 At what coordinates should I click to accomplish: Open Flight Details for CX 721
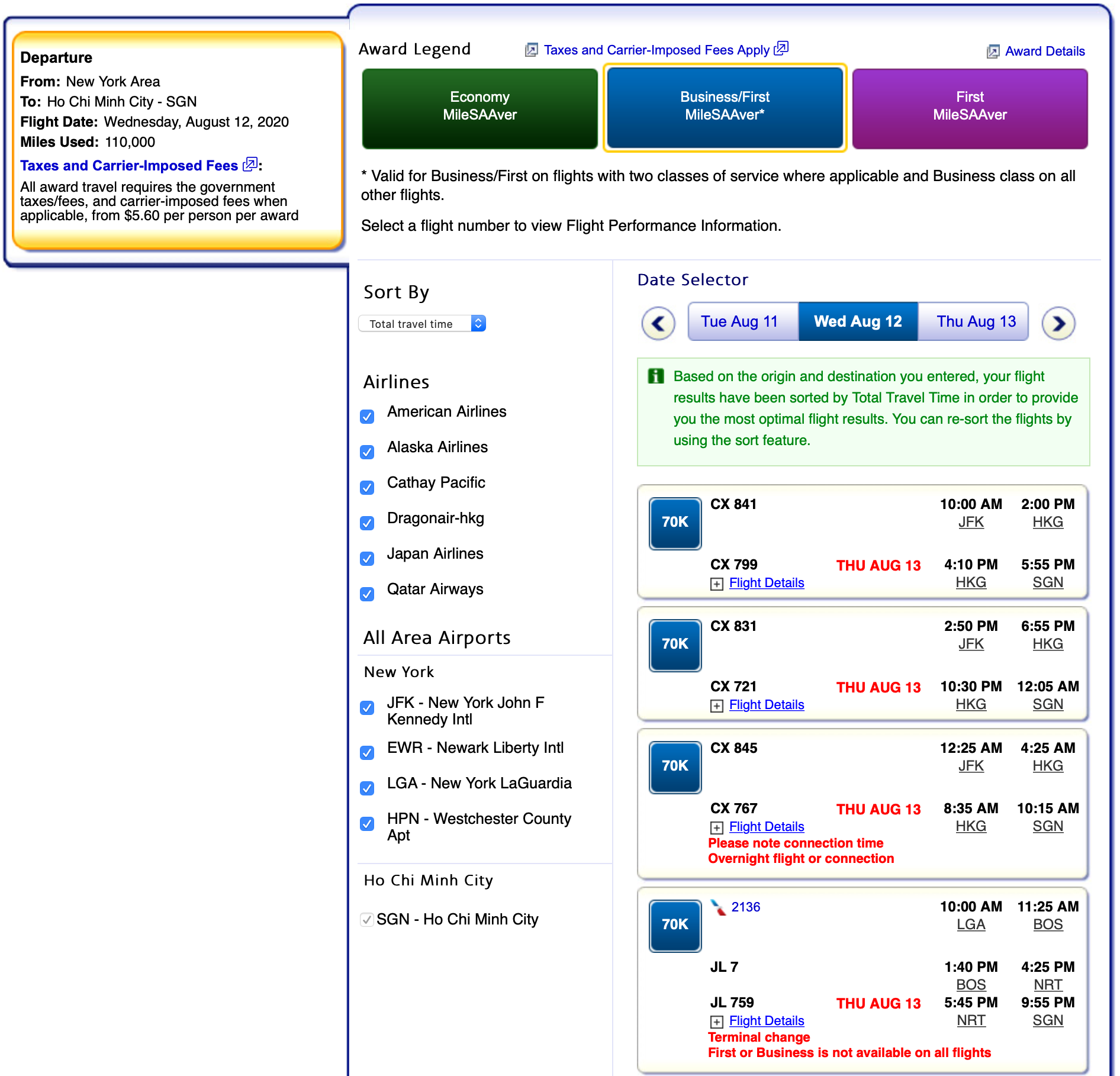click(x=767, y=705)
